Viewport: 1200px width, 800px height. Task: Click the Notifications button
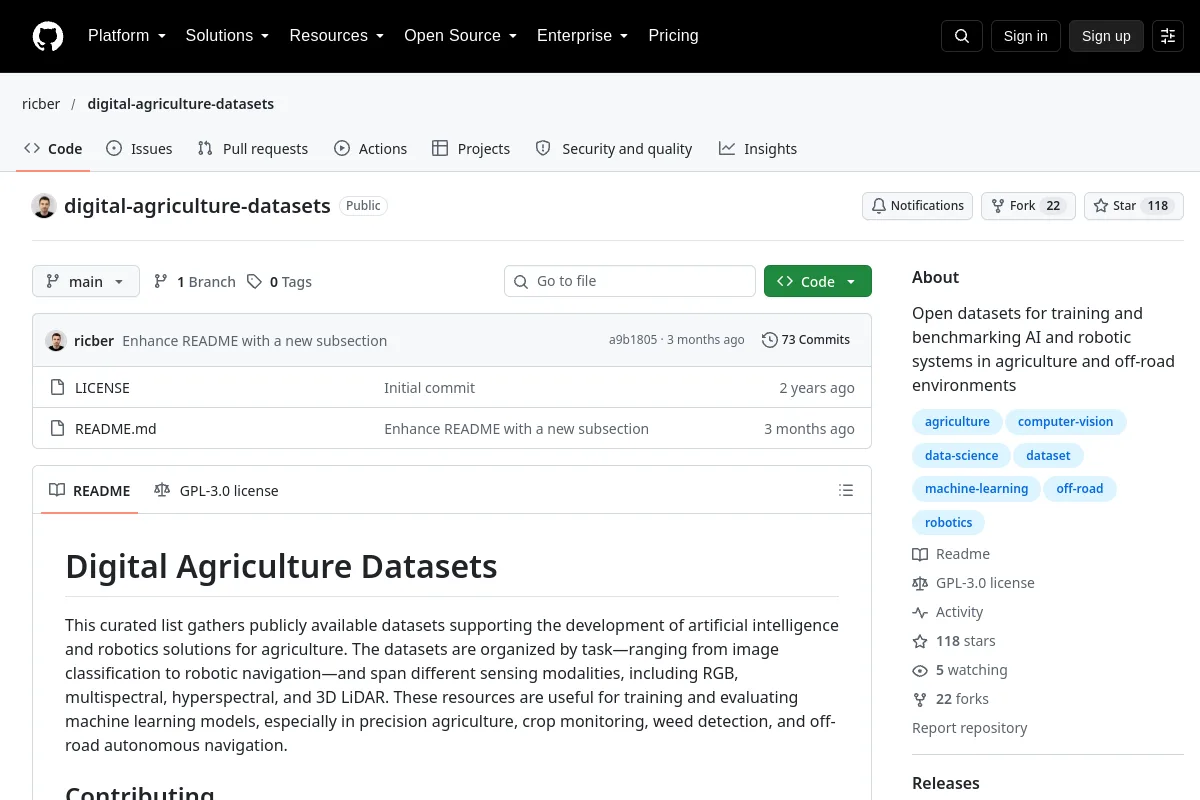918,206
